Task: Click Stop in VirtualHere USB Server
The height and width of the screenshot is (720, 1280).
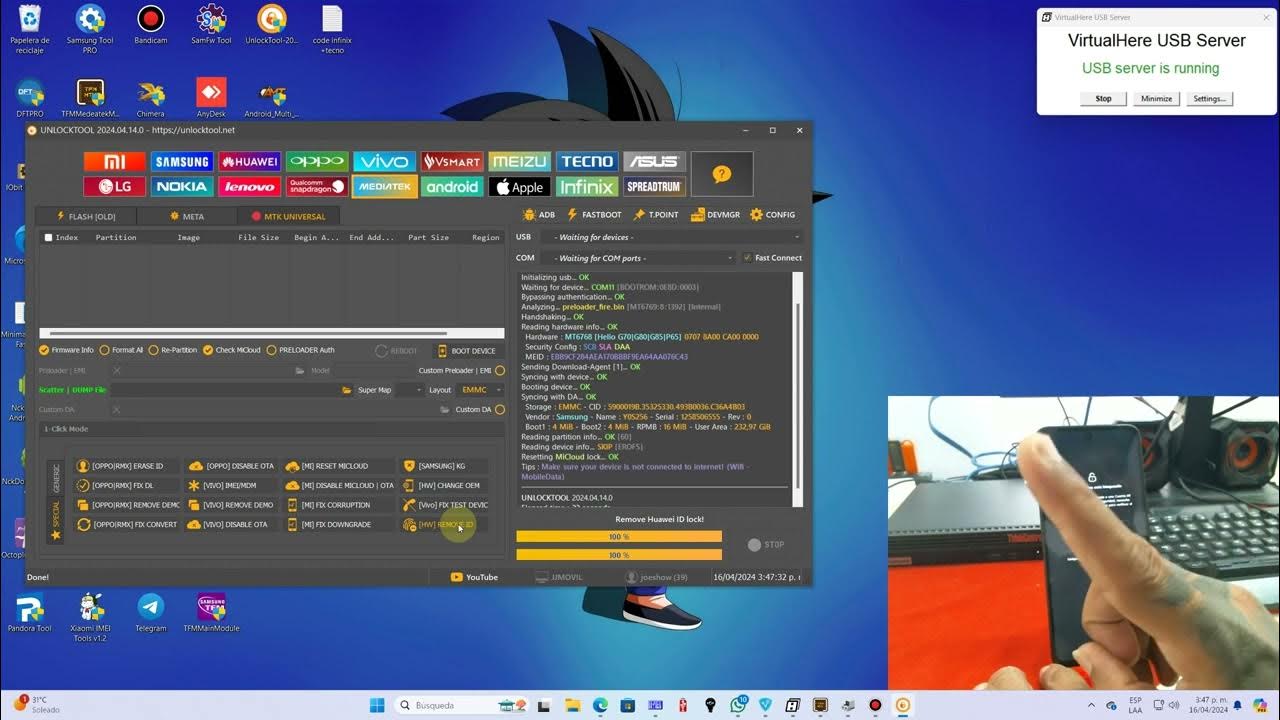Action: tap(1103, 99)
